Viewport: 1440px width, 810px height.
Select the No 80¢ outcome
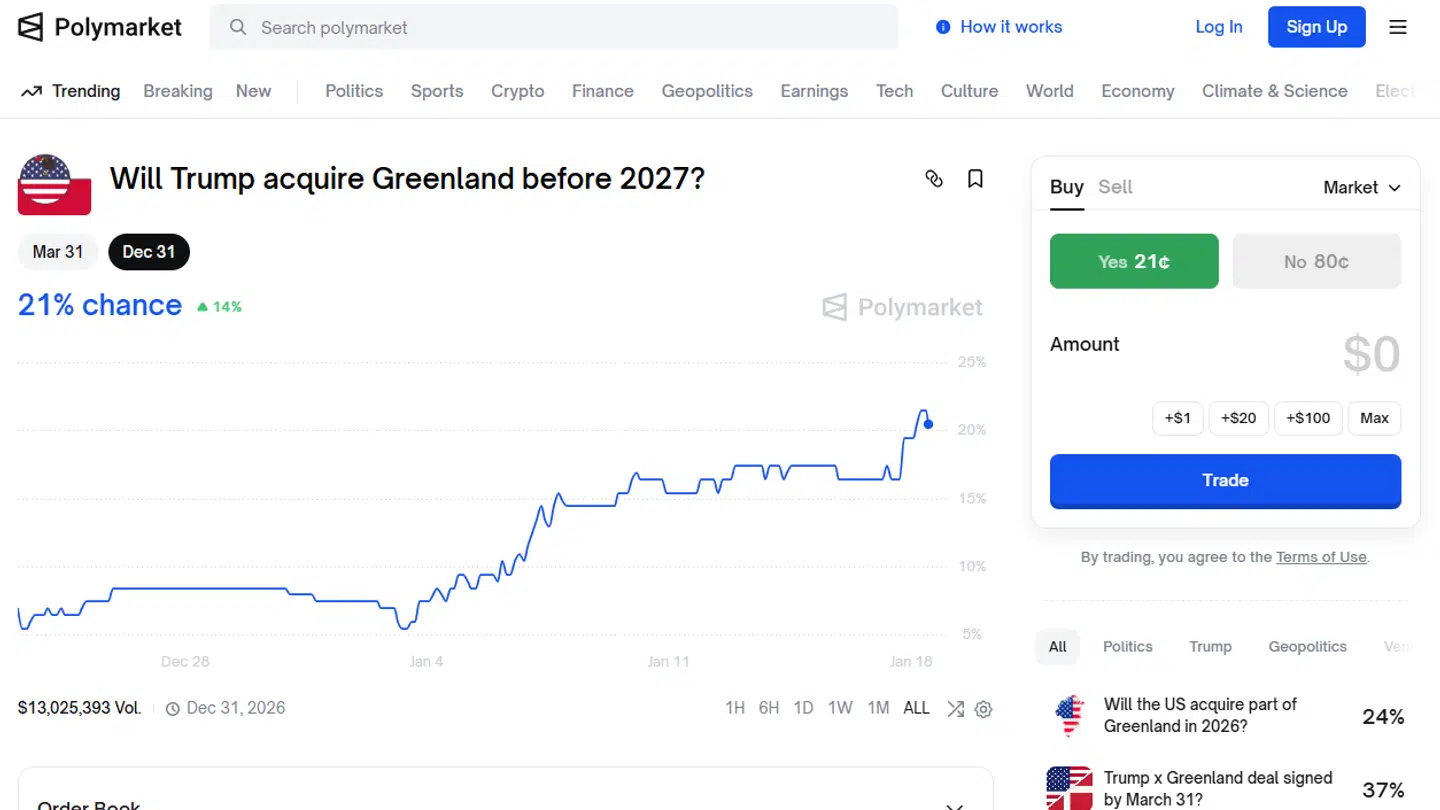pyautogui.click(x=1317, y=261)
